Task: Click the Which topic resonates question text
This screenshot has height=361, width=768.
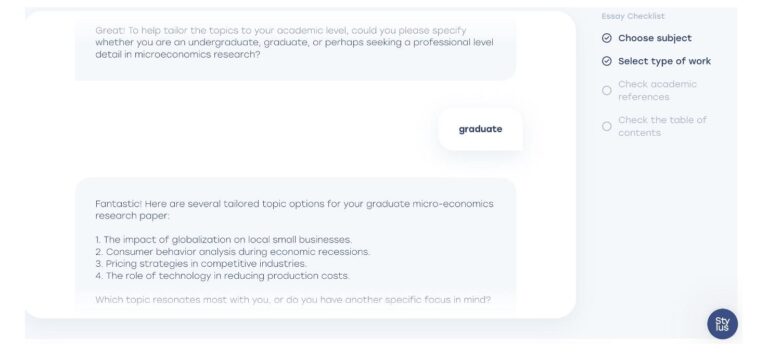Action: coord(293,300)
